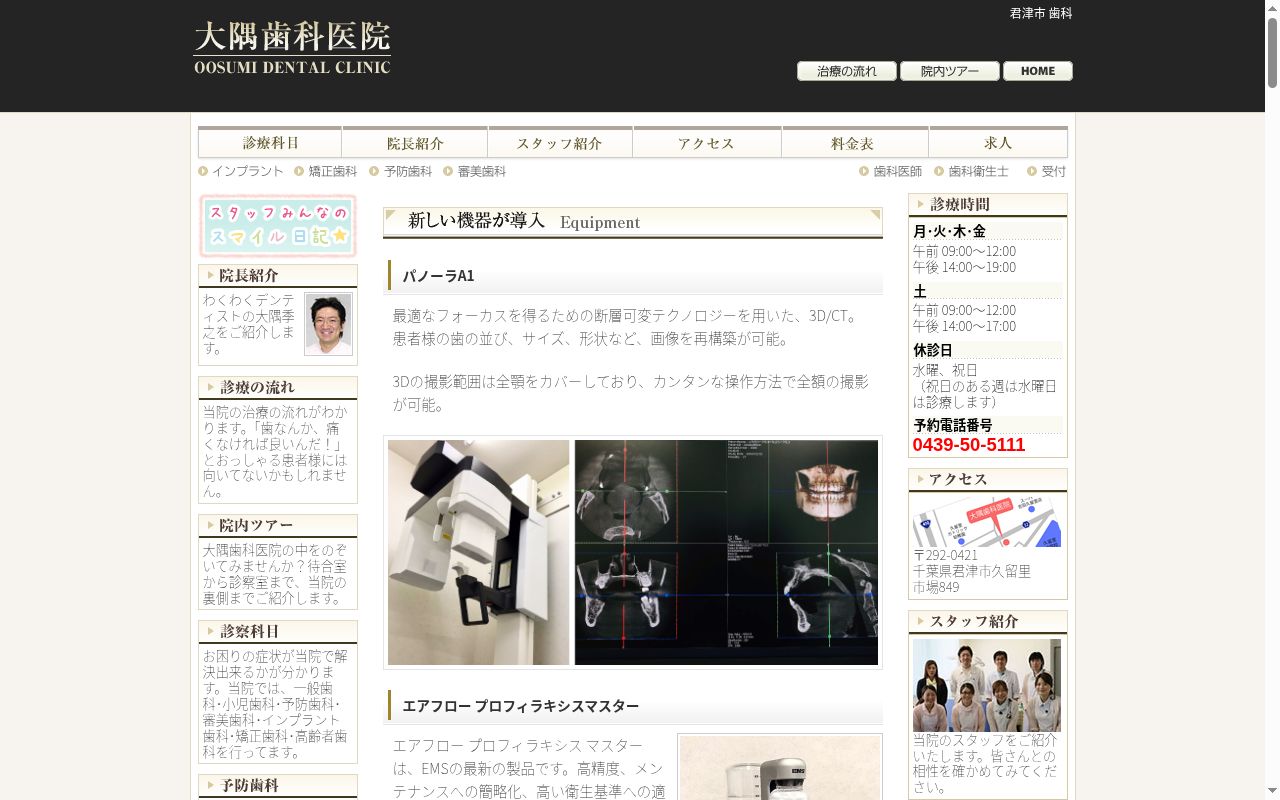Open the アクセス right sidebar heading

(x=988, y=479)
